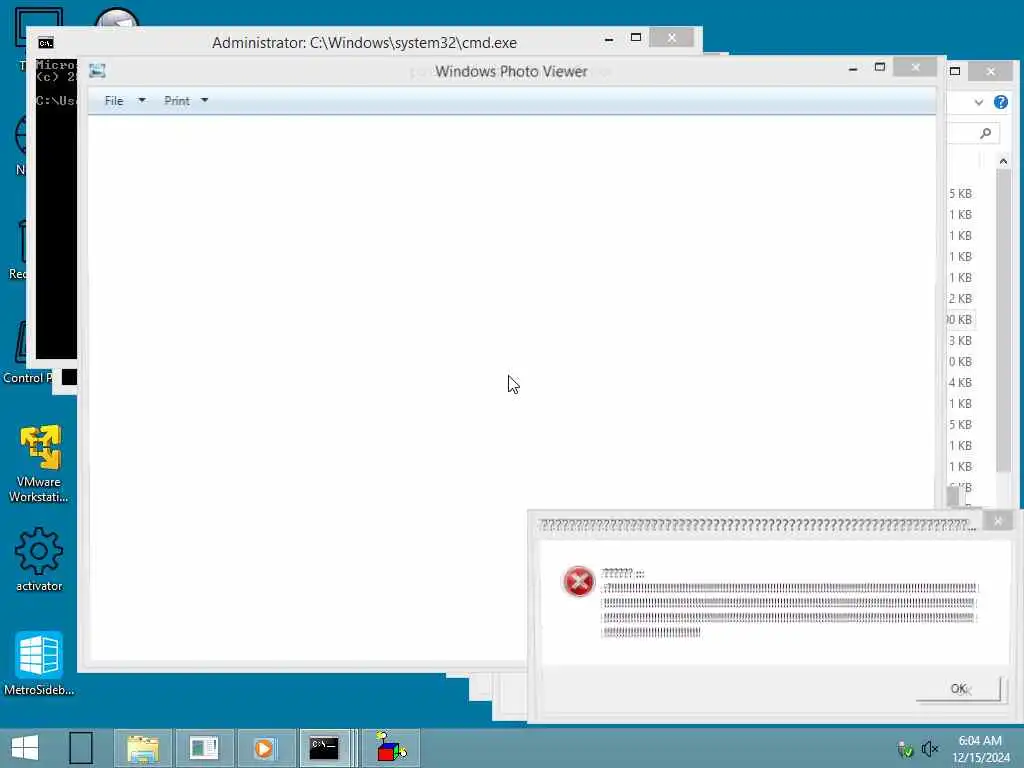The height and width of the screenshot is (768, 1024).
Task: Open File Explorer from the taskbar
Action: point(143,748)
